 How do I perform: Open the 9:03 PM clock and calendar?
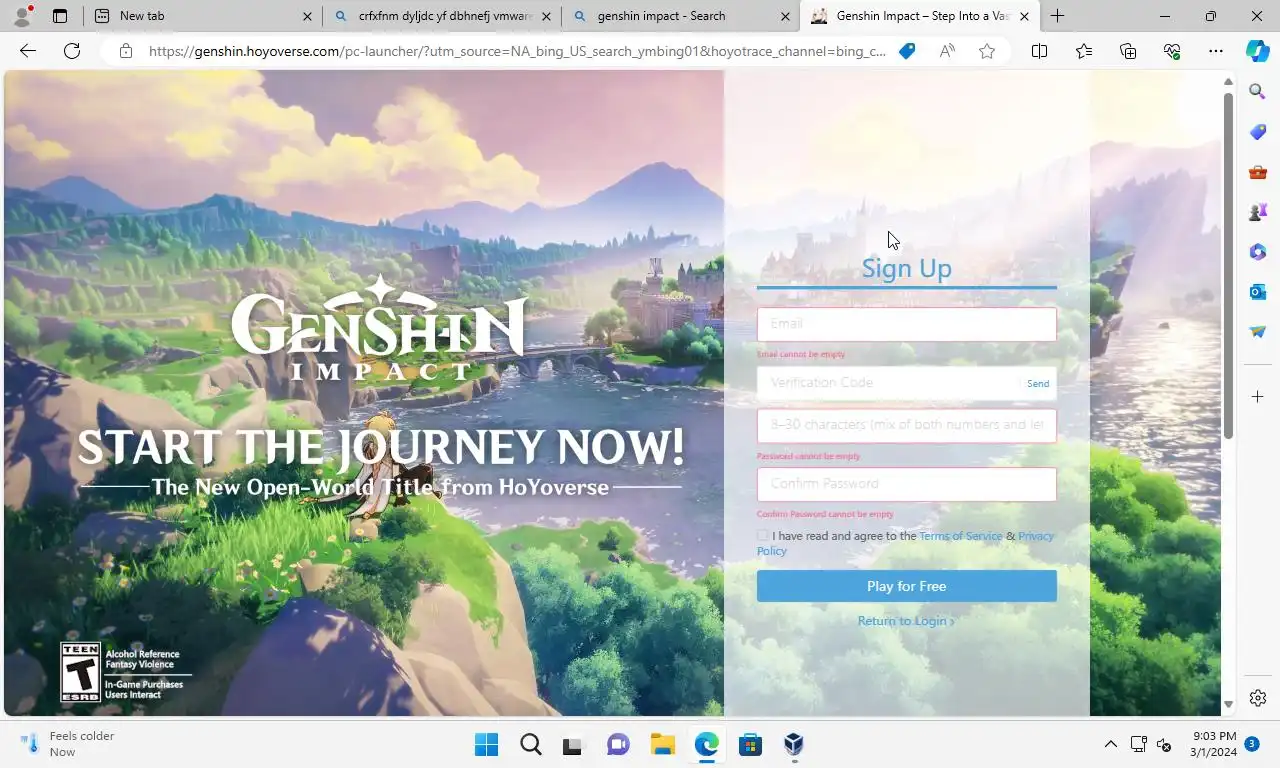click(1213, 744)
